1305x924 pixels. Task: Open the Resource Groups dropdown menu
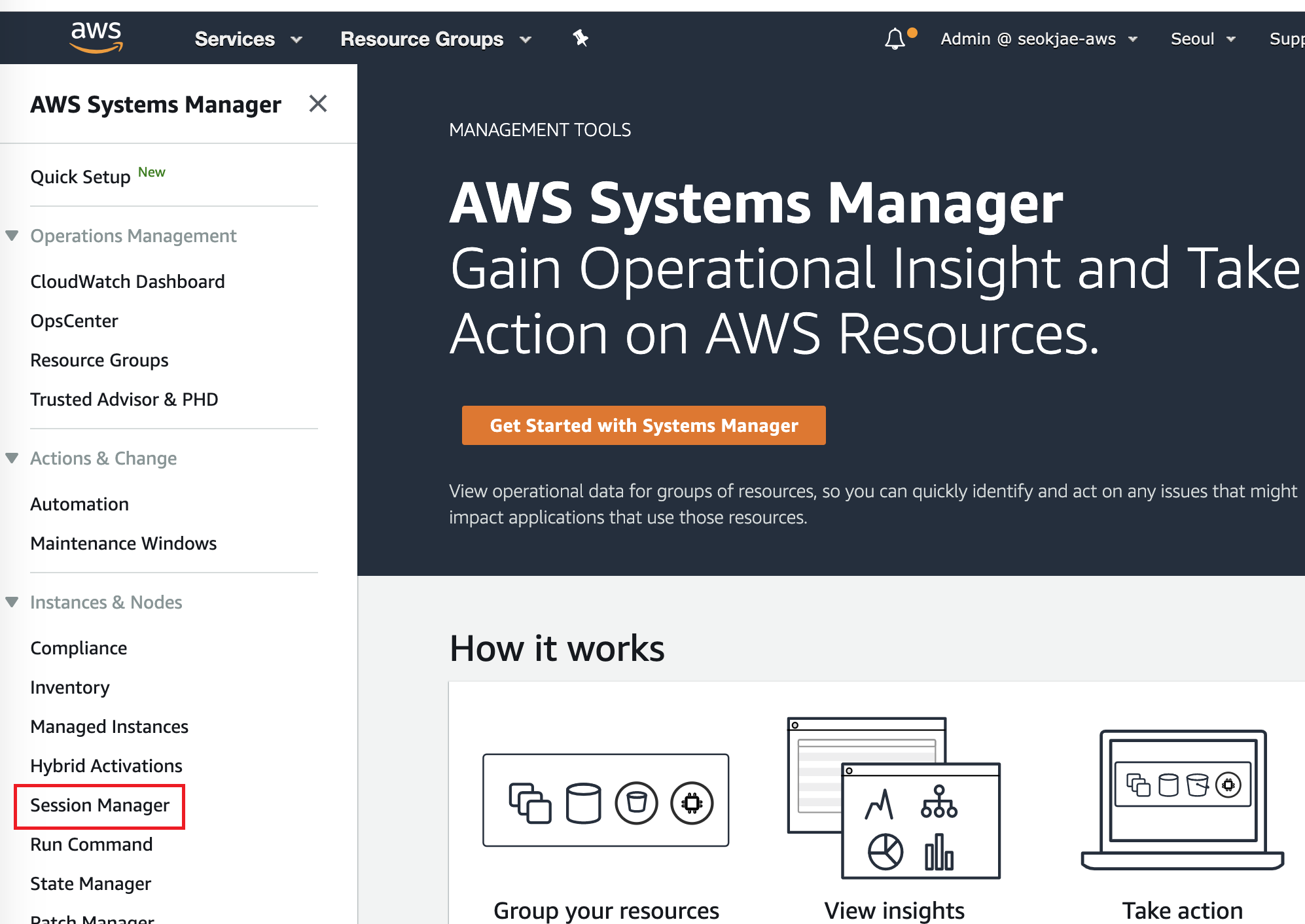[435, 39]
